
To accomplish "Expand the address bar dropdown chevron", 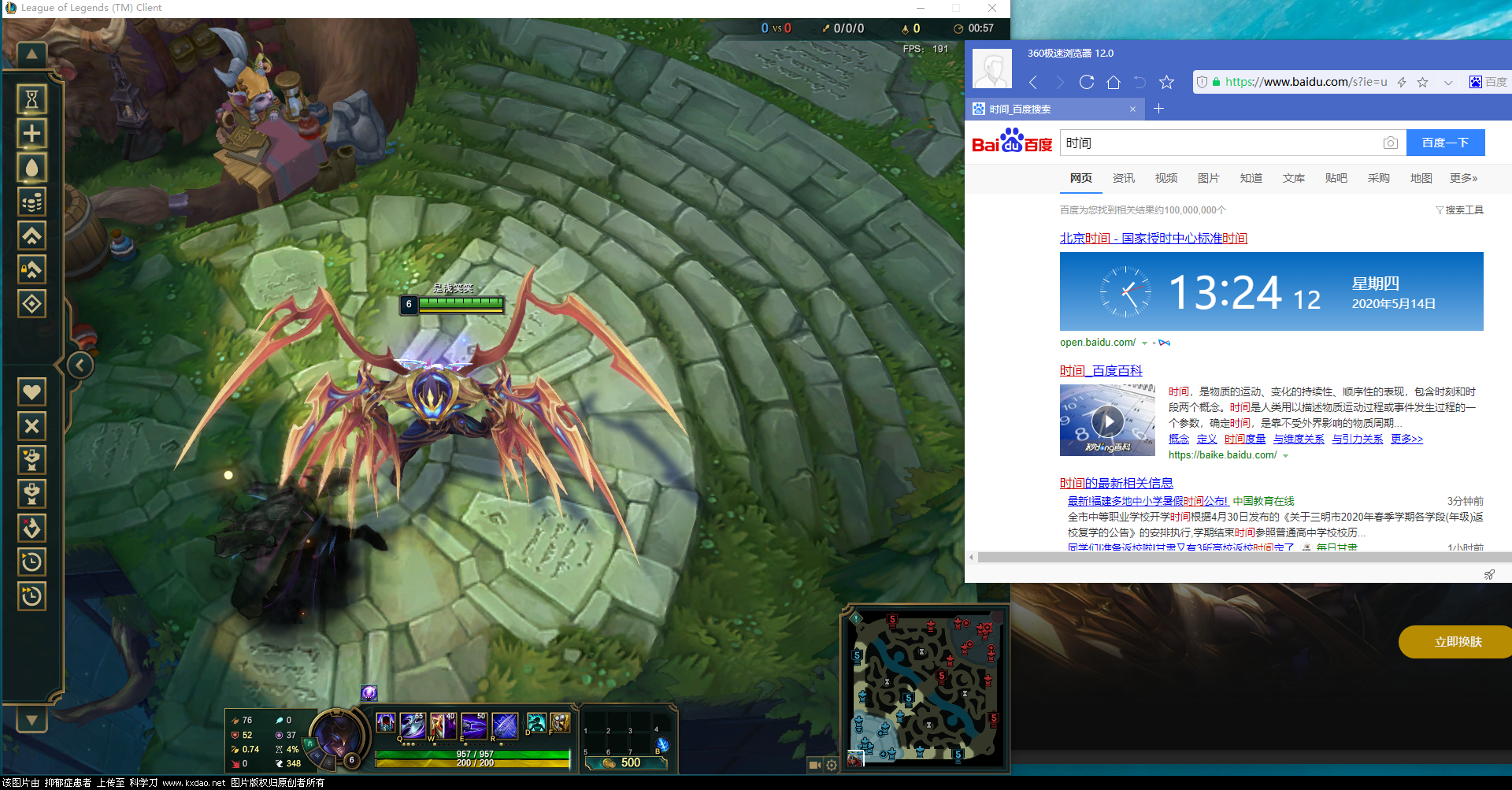I will (x=1448, y=82).
